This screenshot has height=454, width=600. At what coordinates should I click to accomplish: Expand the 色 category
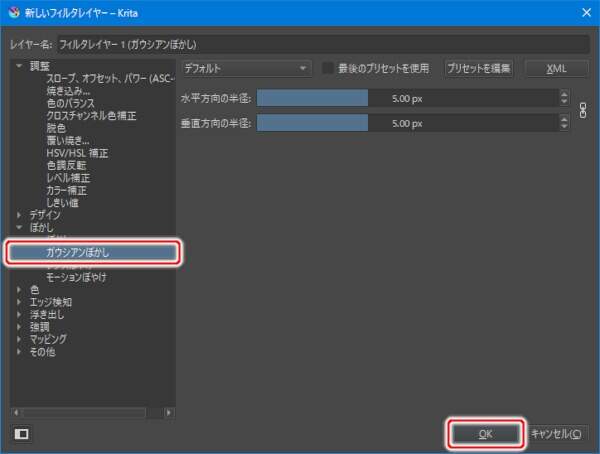[19, 290]
